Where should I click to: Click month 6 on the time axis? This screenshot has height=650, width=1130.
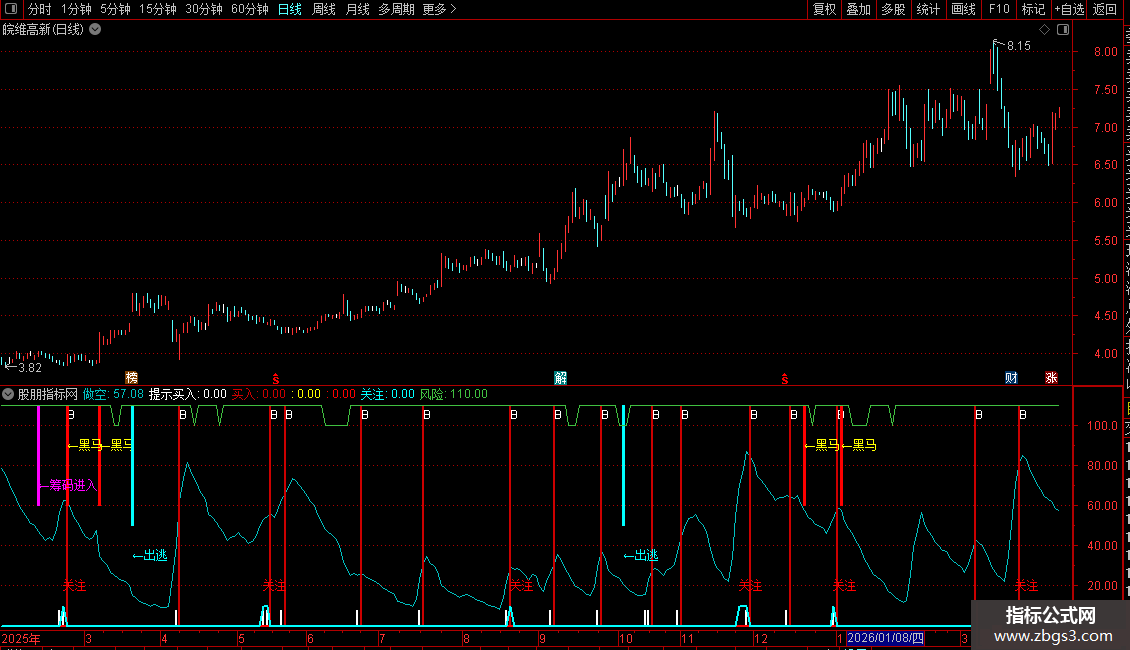click(310, 638)
